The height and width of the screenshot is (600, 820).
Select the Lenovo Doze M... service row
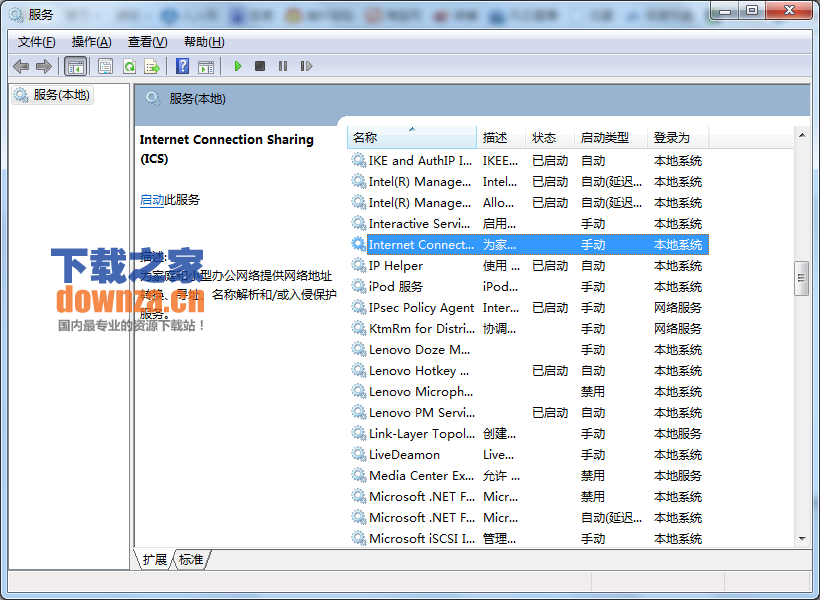click(528, 349)
